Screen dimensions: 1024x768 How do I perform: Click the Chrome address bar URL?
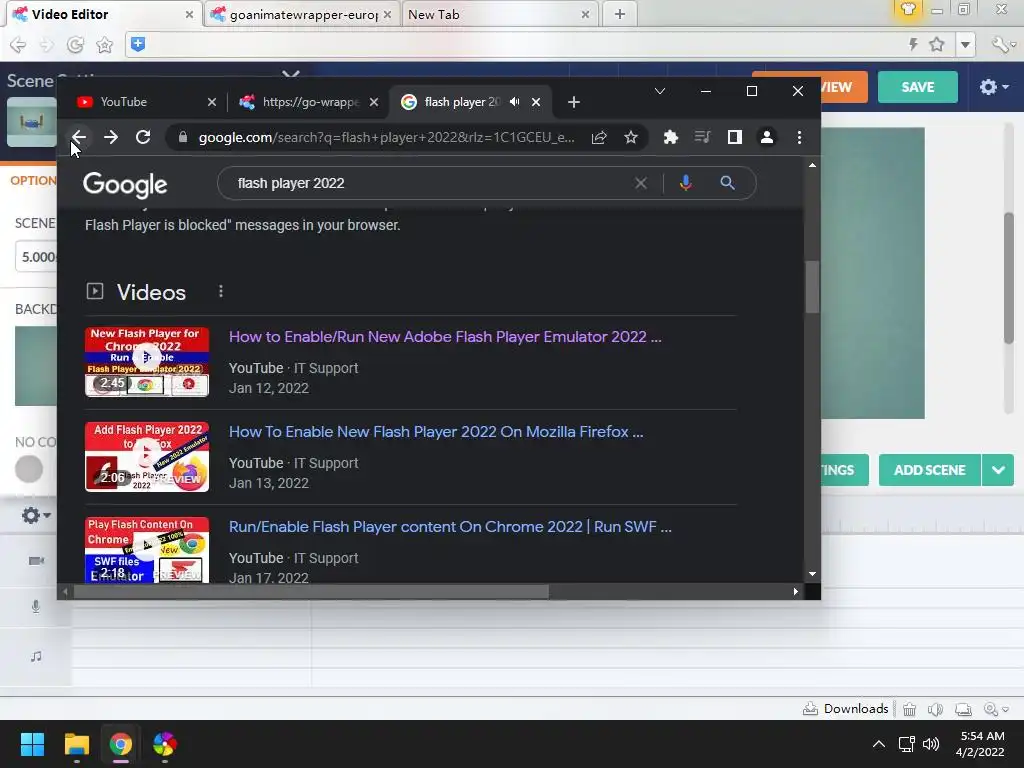pos(387,137)
